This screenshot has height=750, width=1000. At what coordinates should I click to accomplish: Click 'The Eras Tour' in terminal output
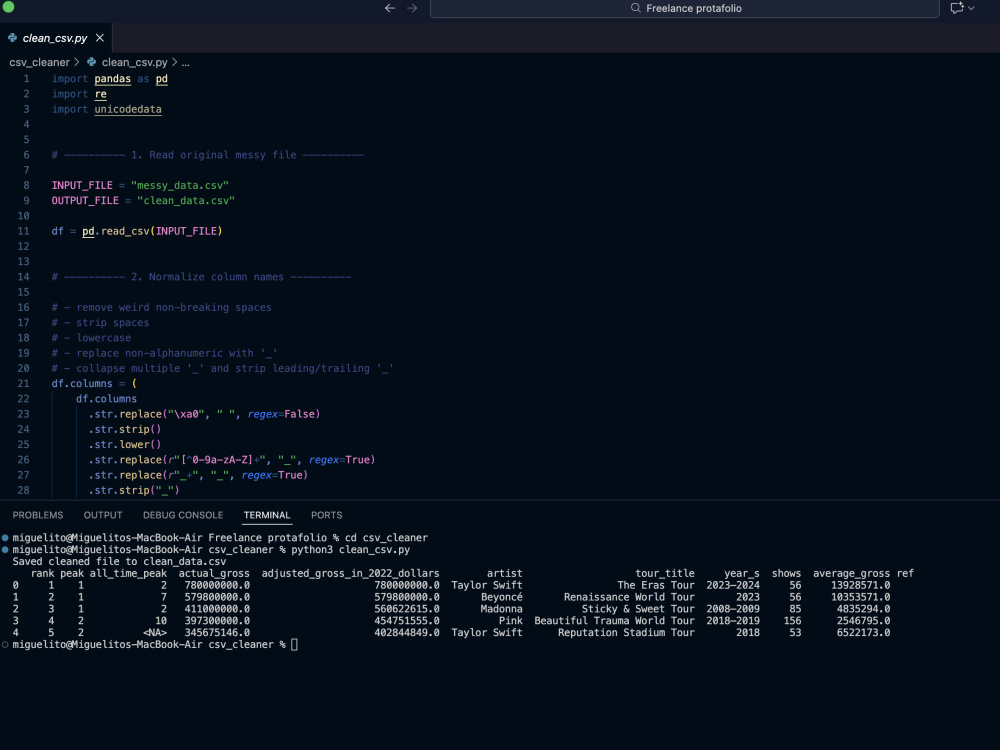(656, 585)
